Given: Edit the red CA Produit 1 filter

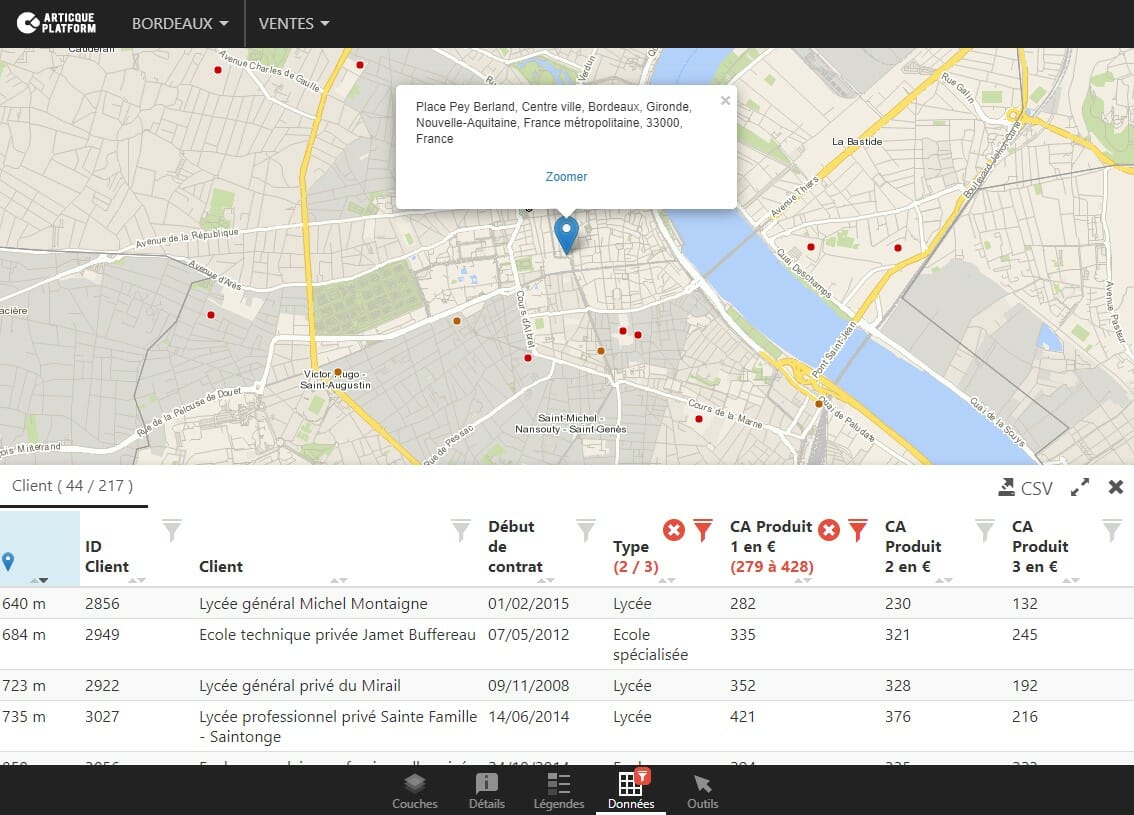Looking at the screenshot, I should (858, 530).
